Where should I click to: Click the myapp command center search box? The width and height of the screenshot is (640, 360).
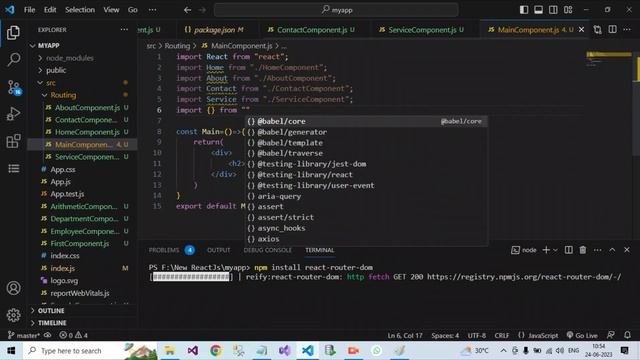tap(336, 10)
